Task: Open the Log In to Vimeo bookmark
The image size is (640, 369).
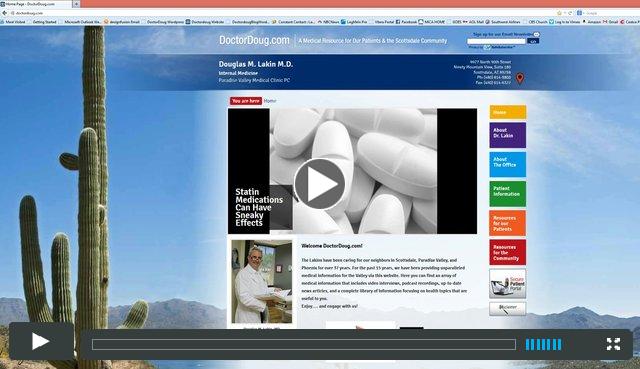Action: (564, 22)
